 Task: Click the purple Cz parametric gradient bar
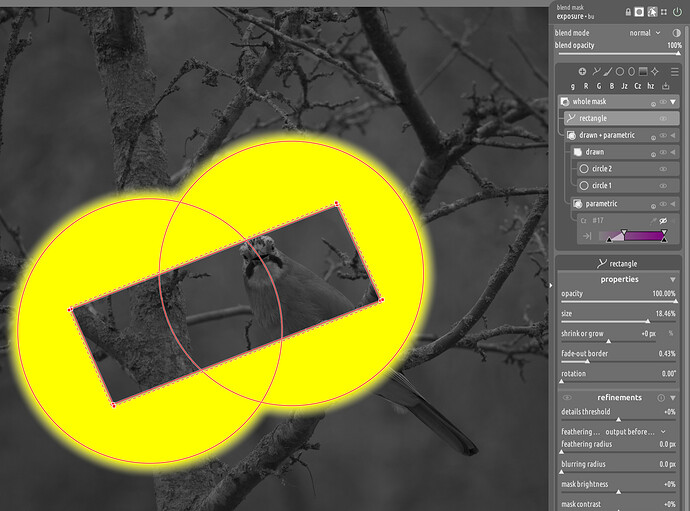[x=632, y=236]
